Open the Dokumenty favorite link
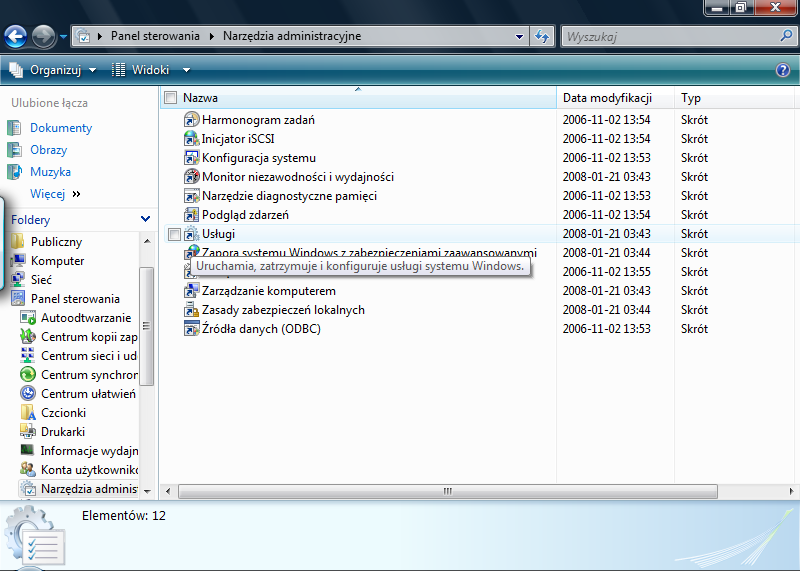Screen dimensions: 800x571 point(60,128)
